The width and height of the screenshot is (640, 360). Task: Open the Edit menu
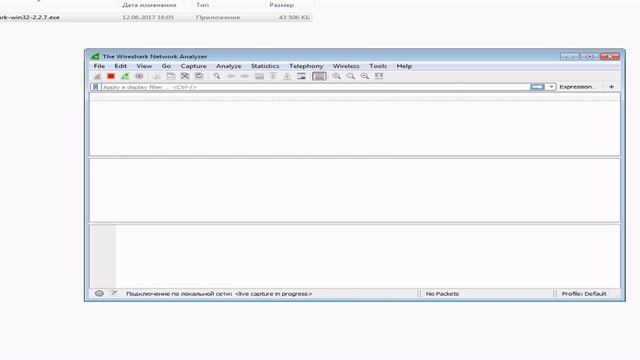120,66
